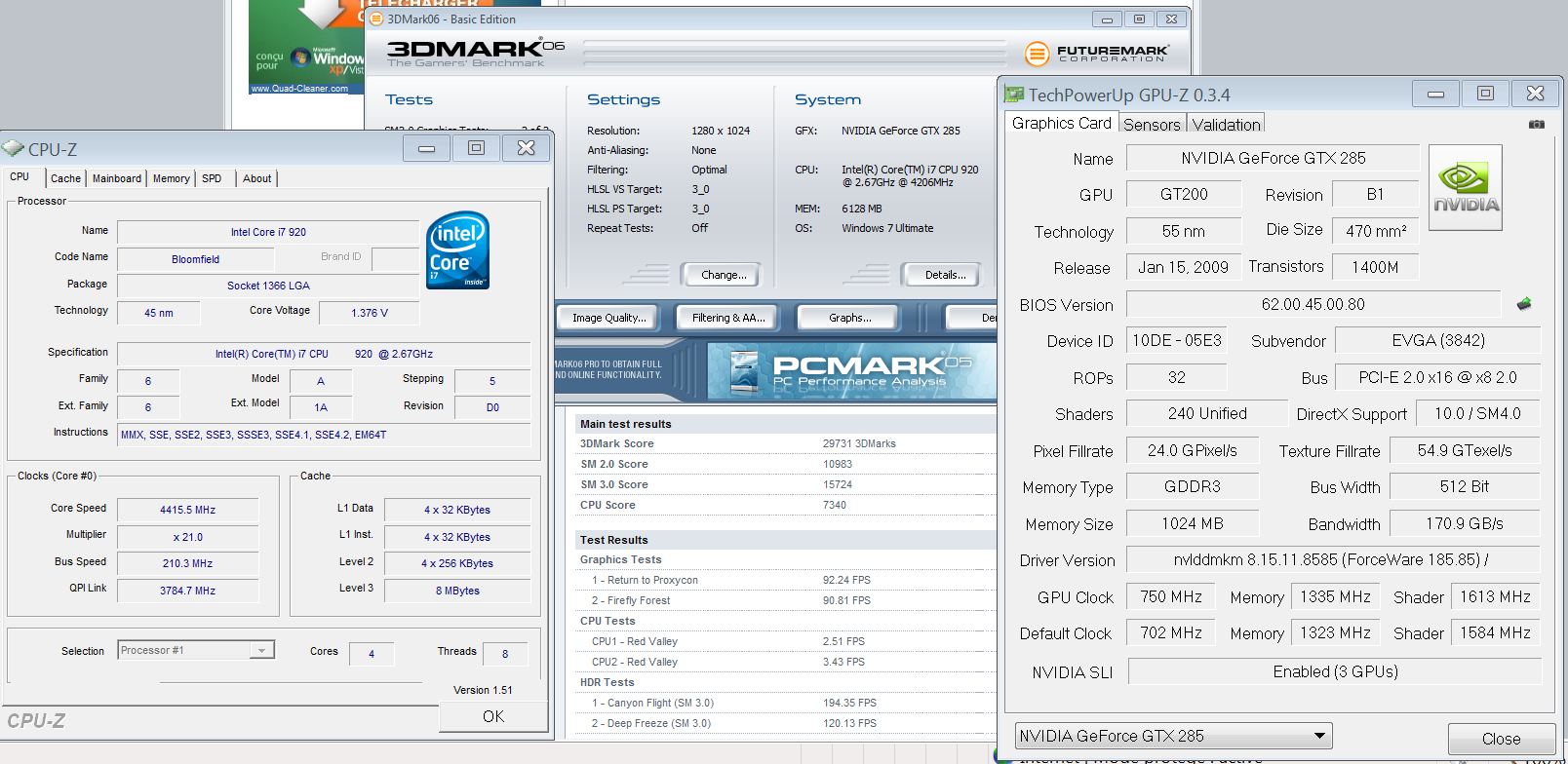Click the Change... settings button in 3DMark06
The height and width of the screenshot is (764, 1568).
click(x=724, y=275)
